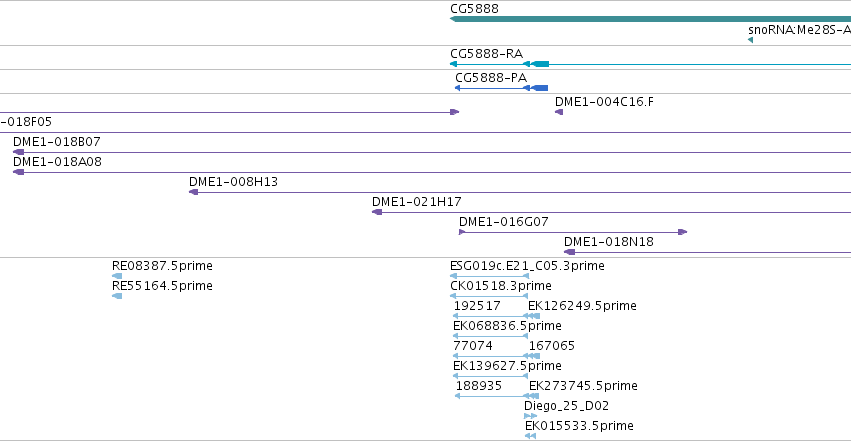Select the snoRNA:Me28S-A label
Screen dimensions: 851x441
(799, 30)
